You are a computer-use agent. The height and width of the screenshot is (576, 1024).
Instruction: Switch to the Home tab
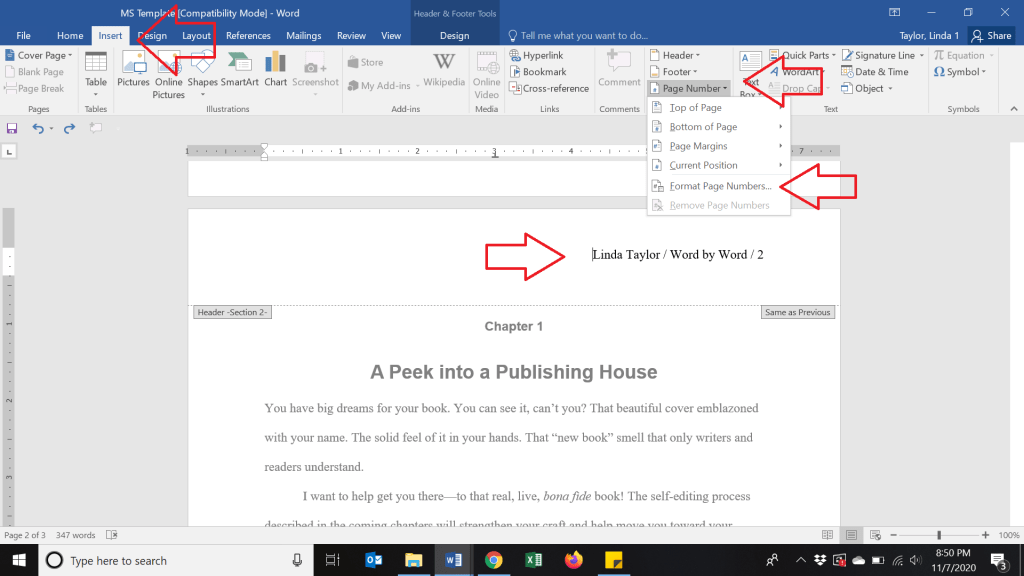coord(70,36)
